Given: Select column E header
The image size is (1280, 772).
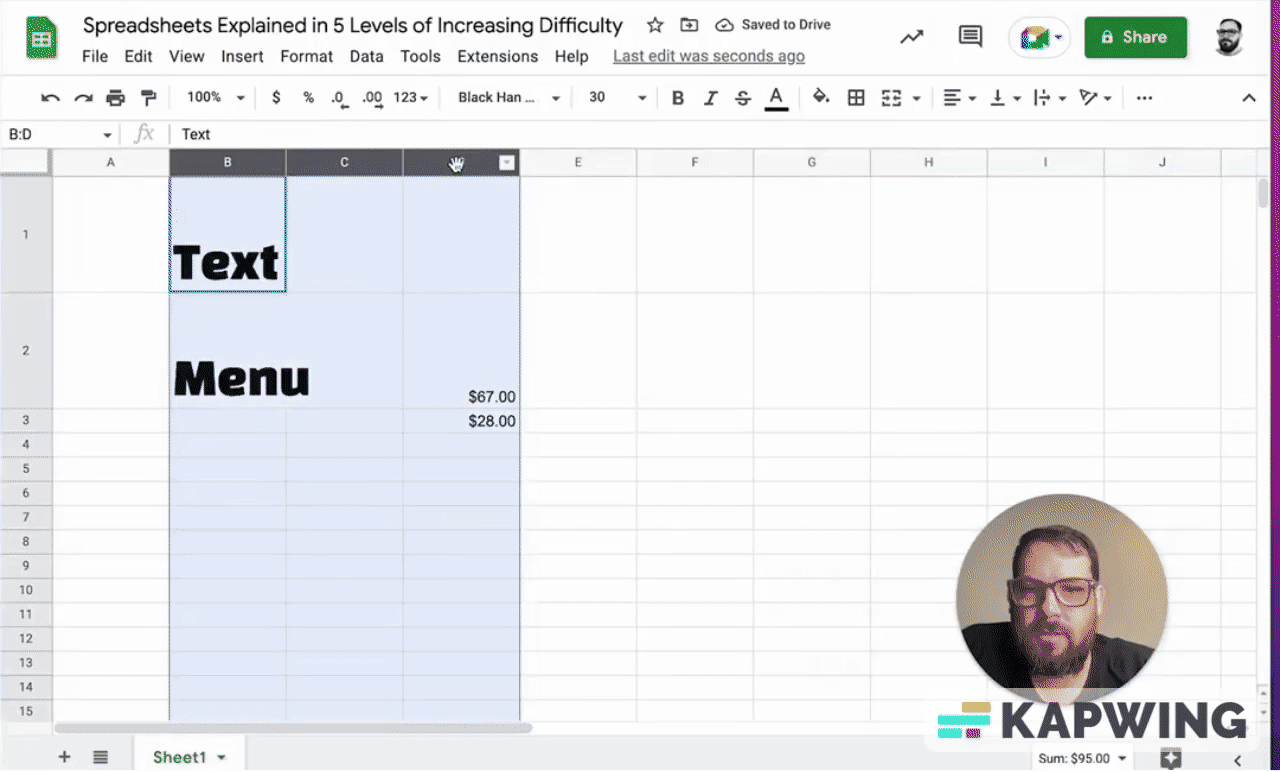Looking at the screenshot, I should [578, 162].
